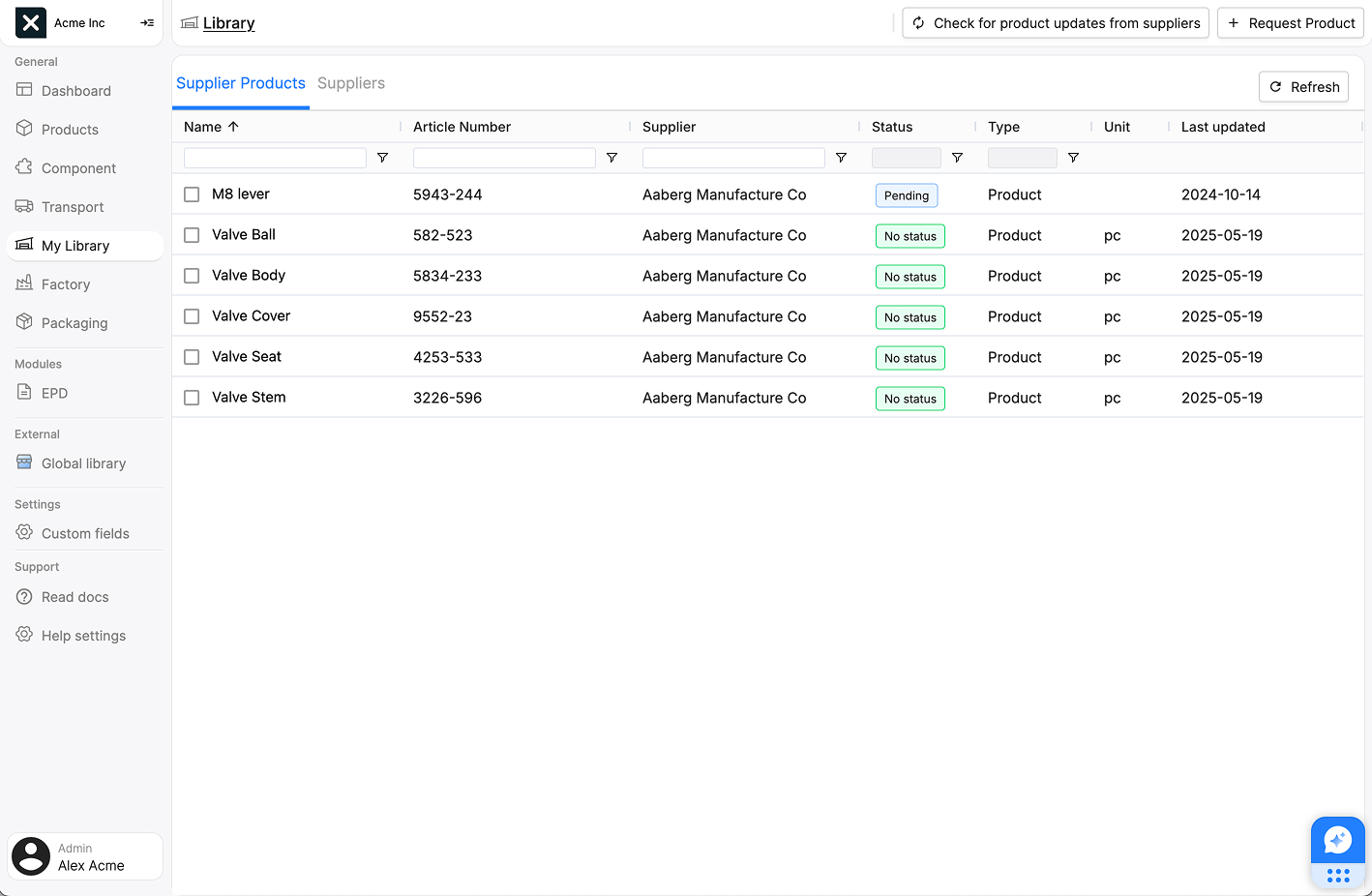Viewport: 1372px width, 896px height.
Task: Expand the grid dots under chat widget
Action: (x=1337, y=876)
